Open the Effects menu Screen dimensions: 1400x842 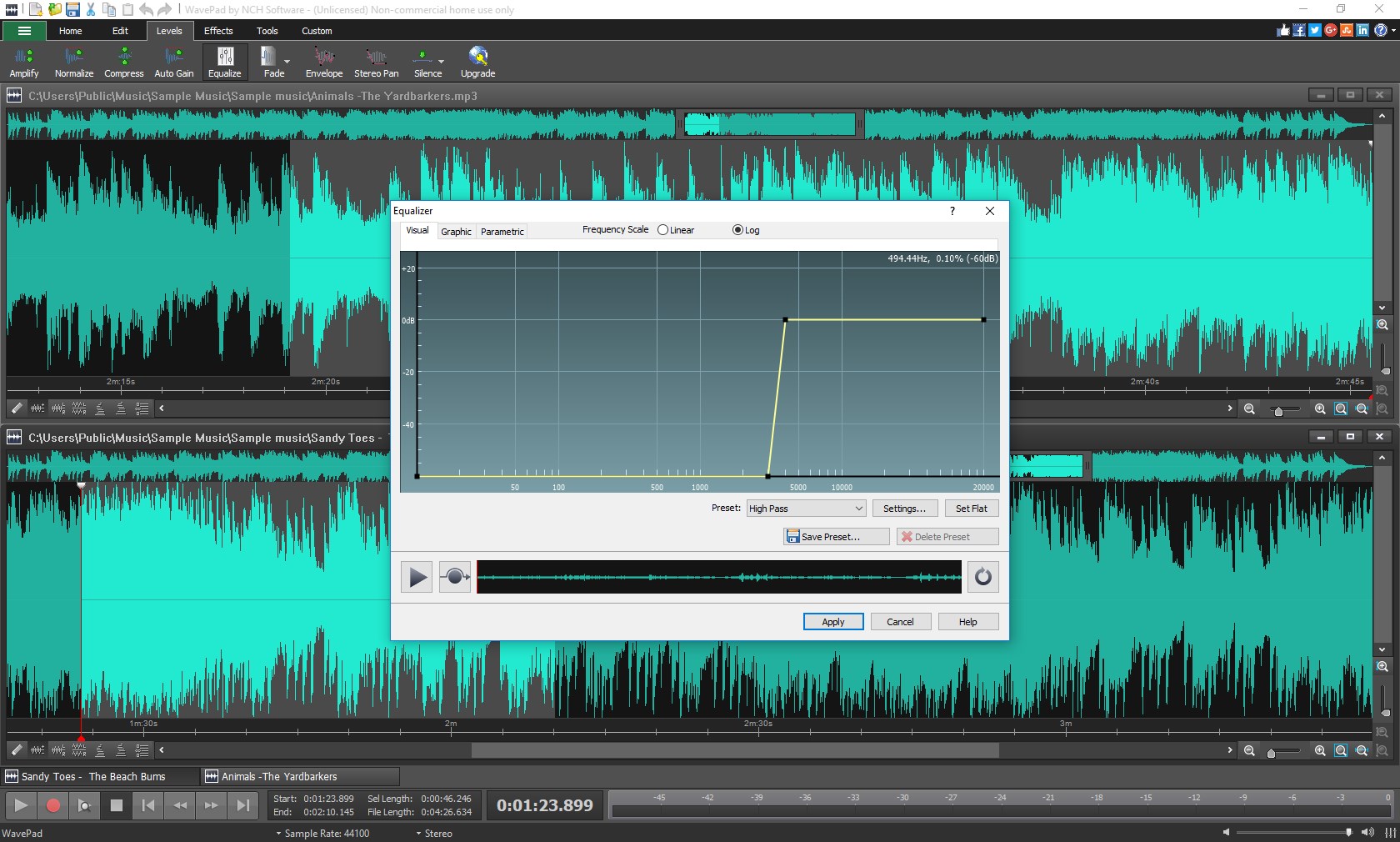(x=217, y=31)
